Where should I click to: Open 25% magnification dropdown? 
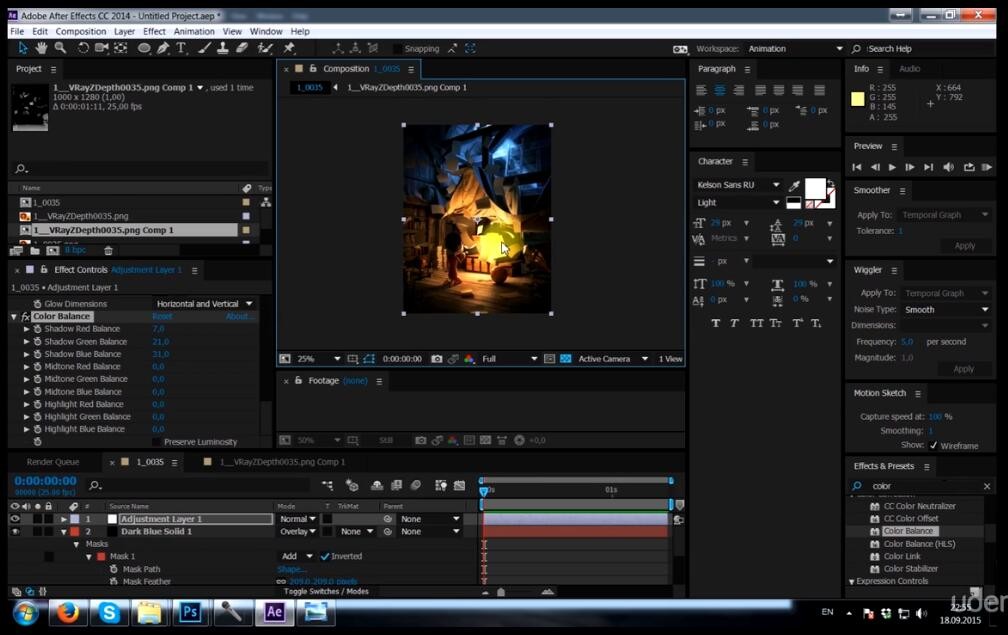pos(318,359)
